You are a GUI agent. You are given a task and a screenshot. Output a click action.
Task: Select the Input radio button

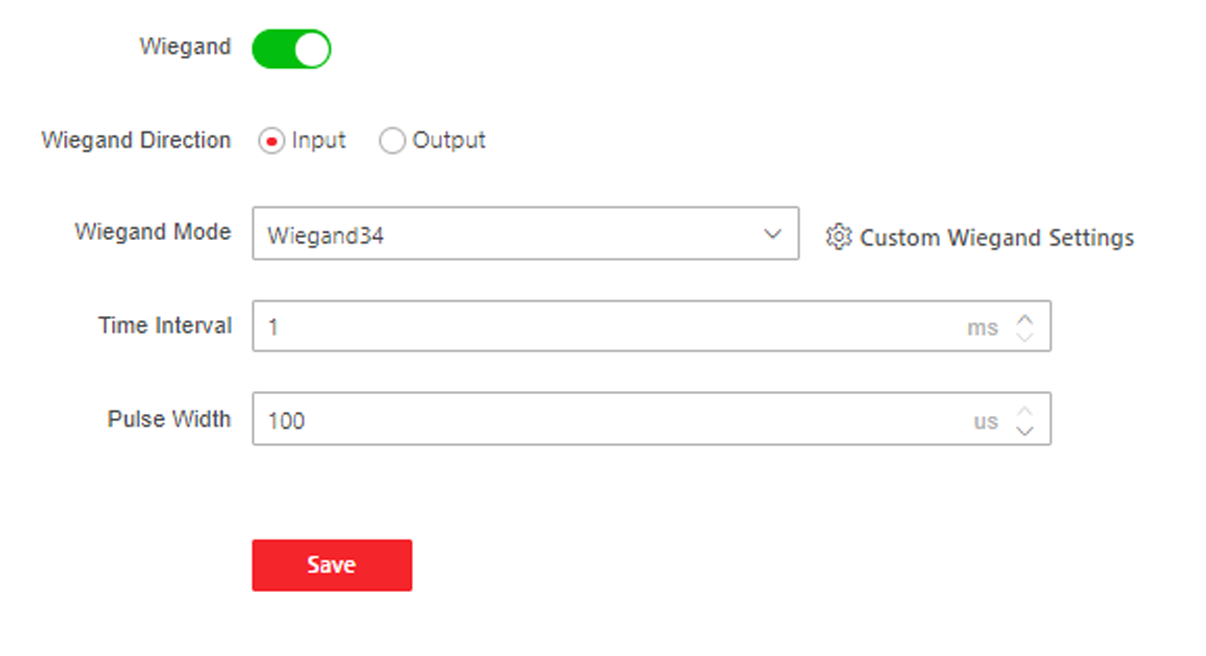click(270, 141)
